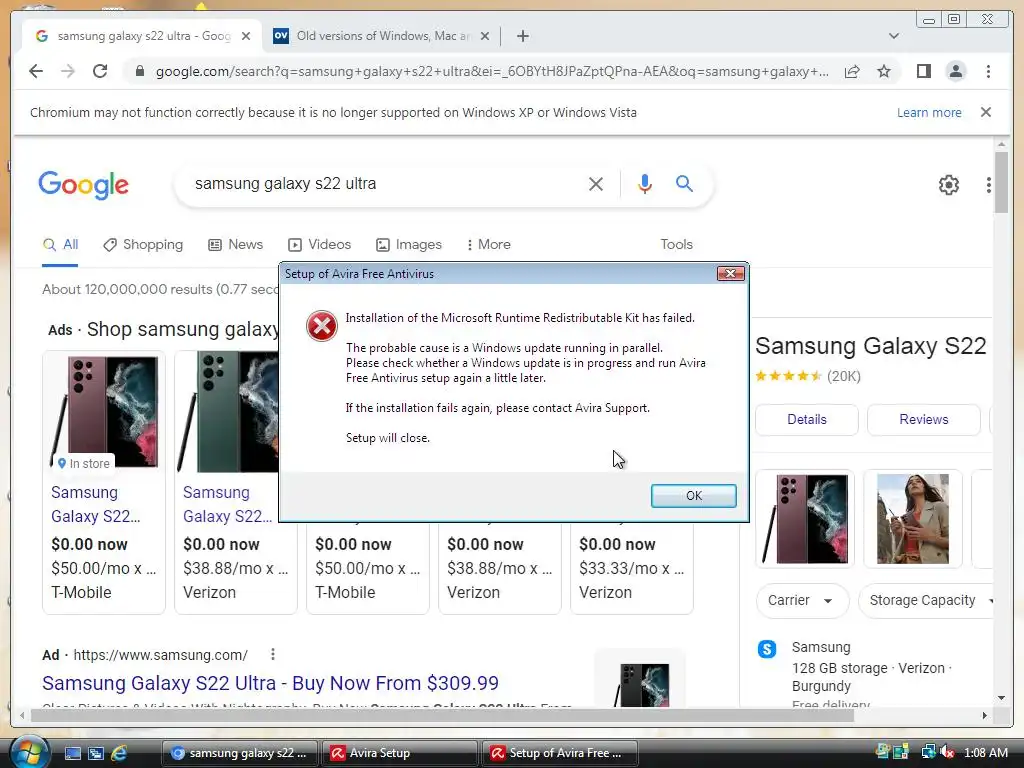
Task: Open the share page icon in address bar
Action: [x=852, y=71]
